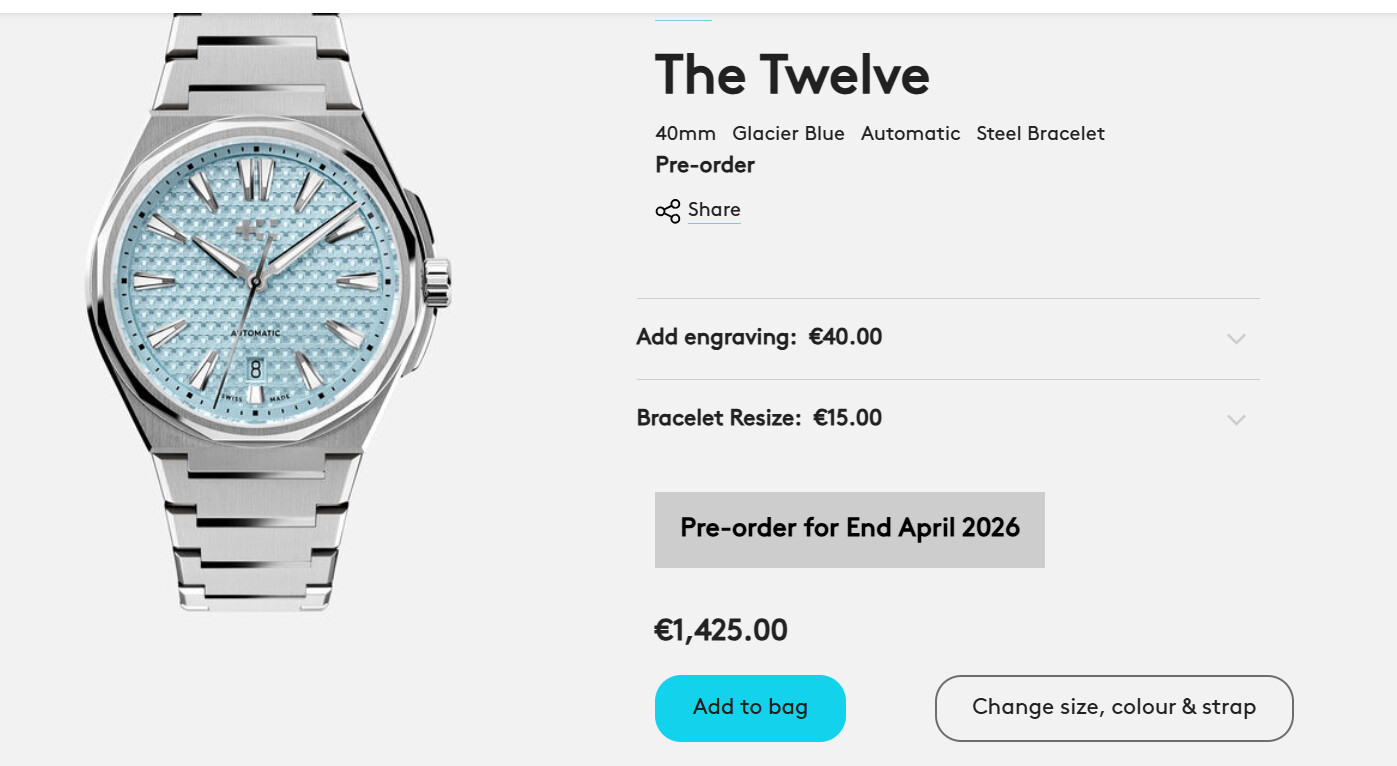The width and height of the screenshot is (1397, 766).
Task: Click the Automatic movement label
Action: click(x=910, y=134)
